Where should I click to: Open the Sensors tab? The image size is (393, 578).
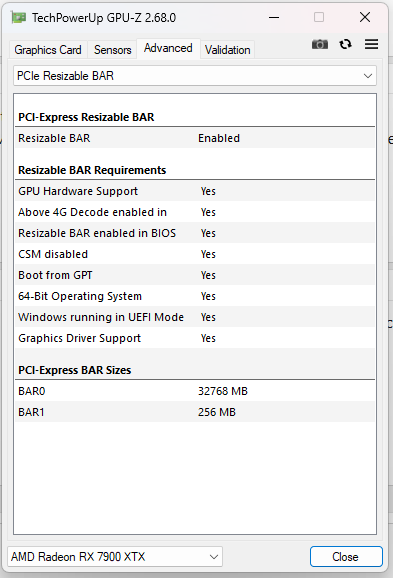[112, 50]
